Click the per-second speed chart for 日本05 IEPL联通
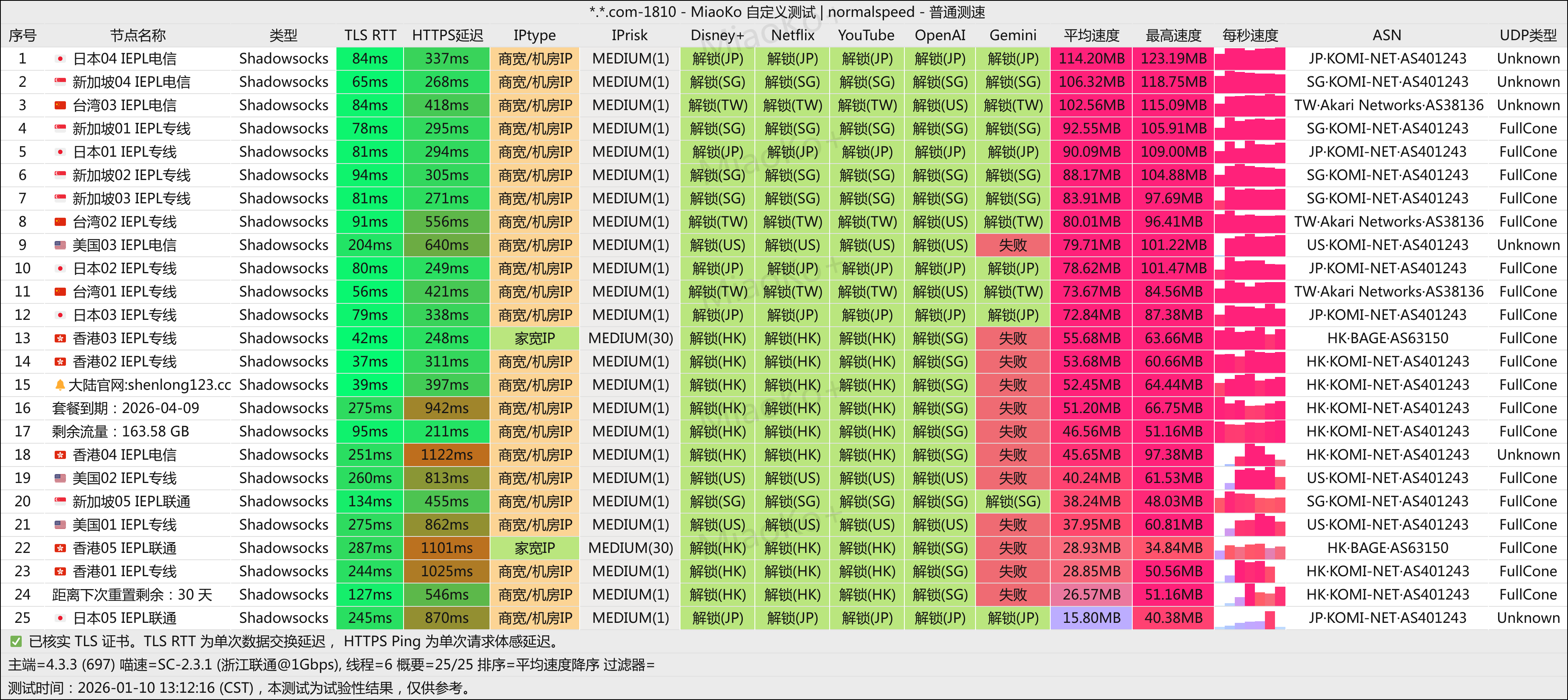1568x700 pixels. [1250, 618]
